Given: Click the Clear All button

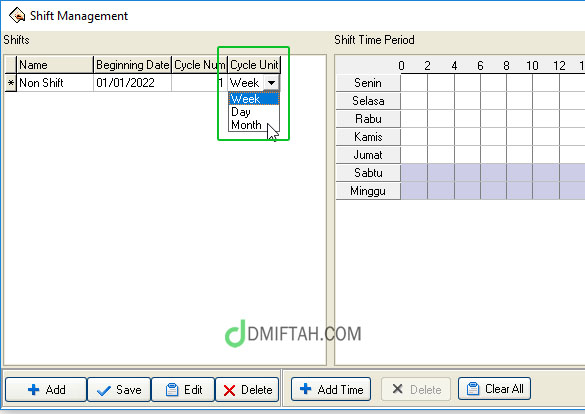Looking at the screenshot, I should coord(494,388).
